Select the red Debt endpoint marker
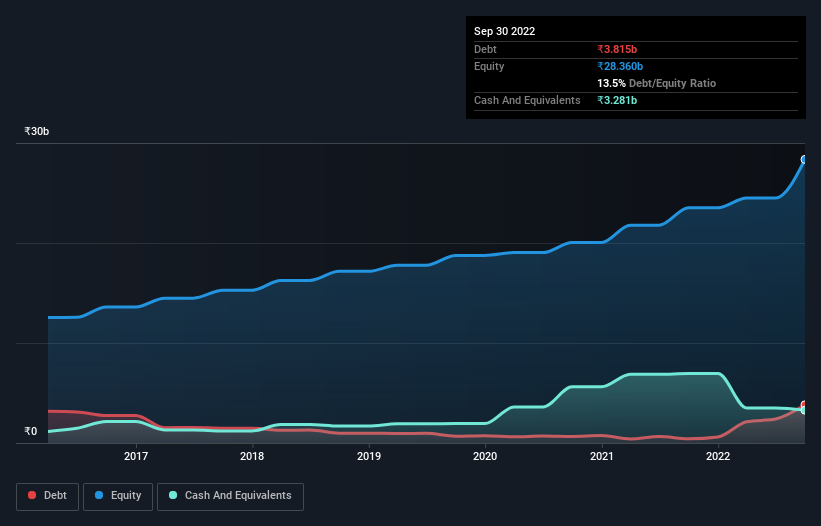821x526 pixels. point(804,405)
